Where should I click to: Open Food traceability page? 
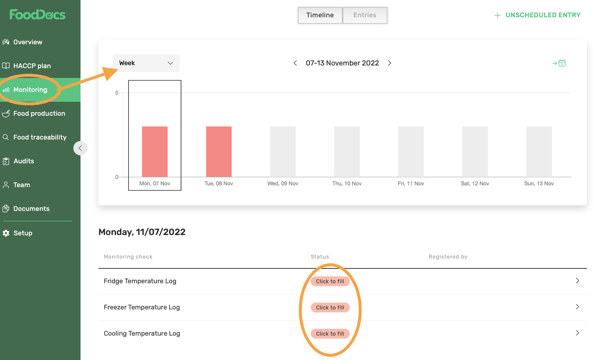click(x=40, y=137)
